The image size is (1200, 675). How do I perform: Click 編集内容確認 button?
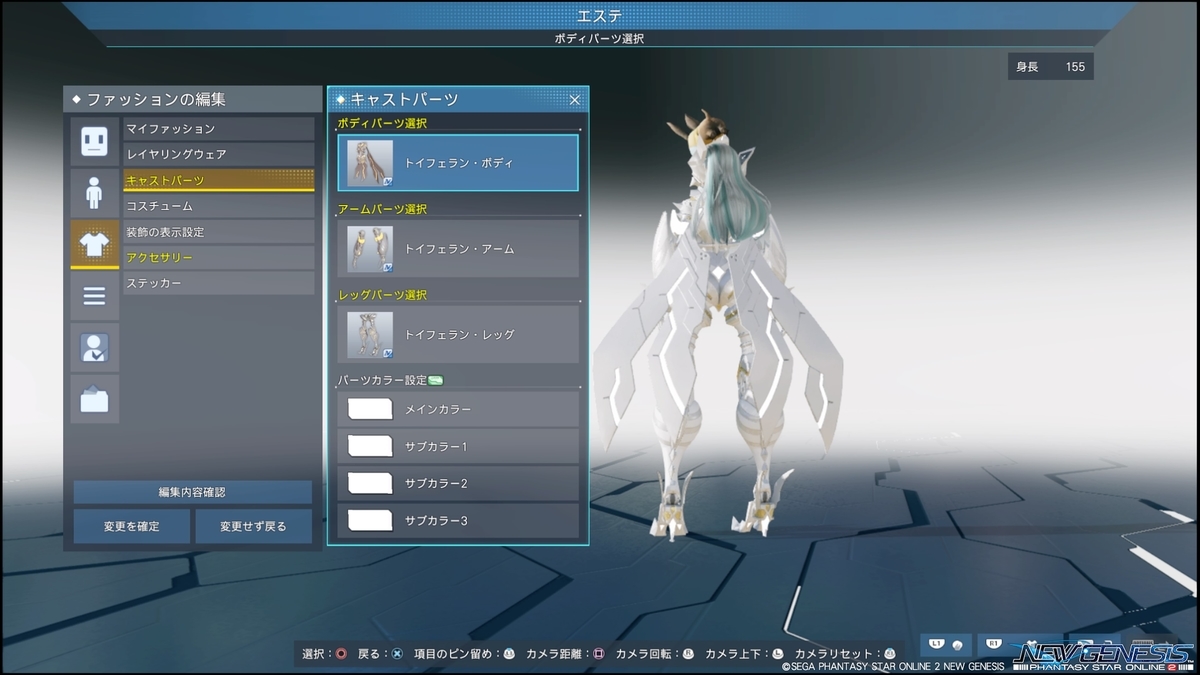(193, 492)
